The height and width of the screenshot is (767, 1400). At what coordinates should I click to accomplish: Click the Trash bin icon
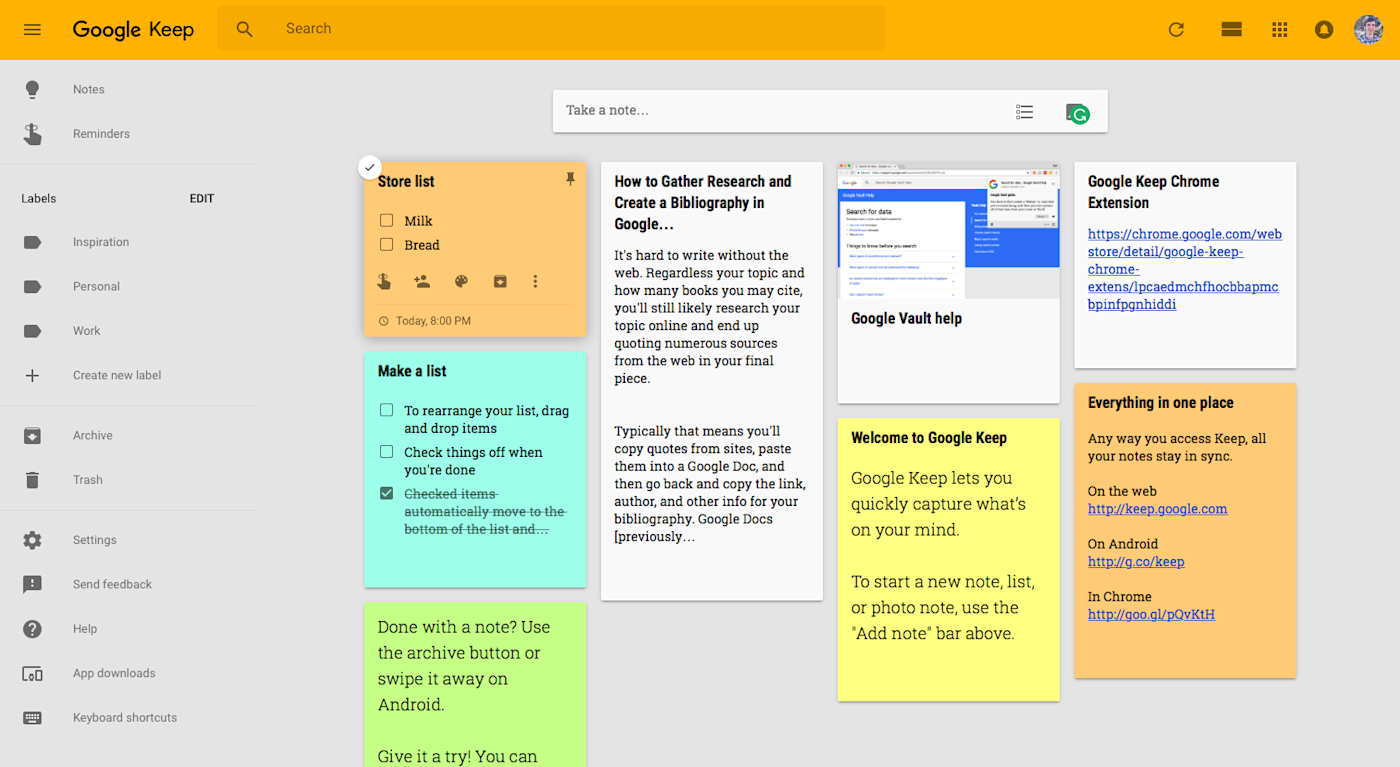32,480
